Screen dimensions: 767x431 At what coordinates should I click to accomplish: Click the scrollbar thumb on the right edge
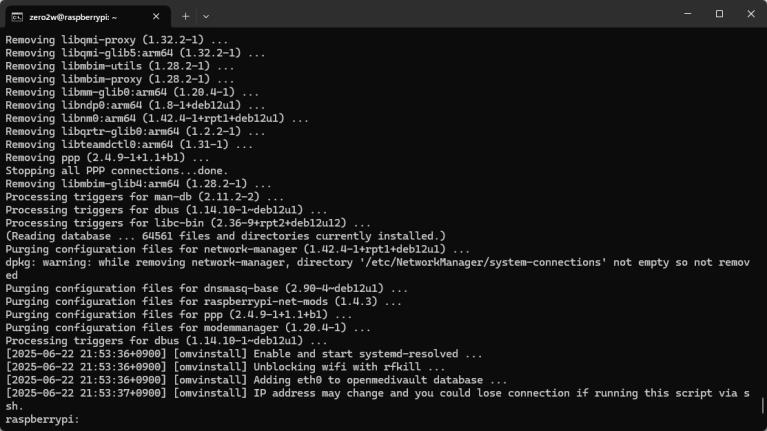click(762, 405)
